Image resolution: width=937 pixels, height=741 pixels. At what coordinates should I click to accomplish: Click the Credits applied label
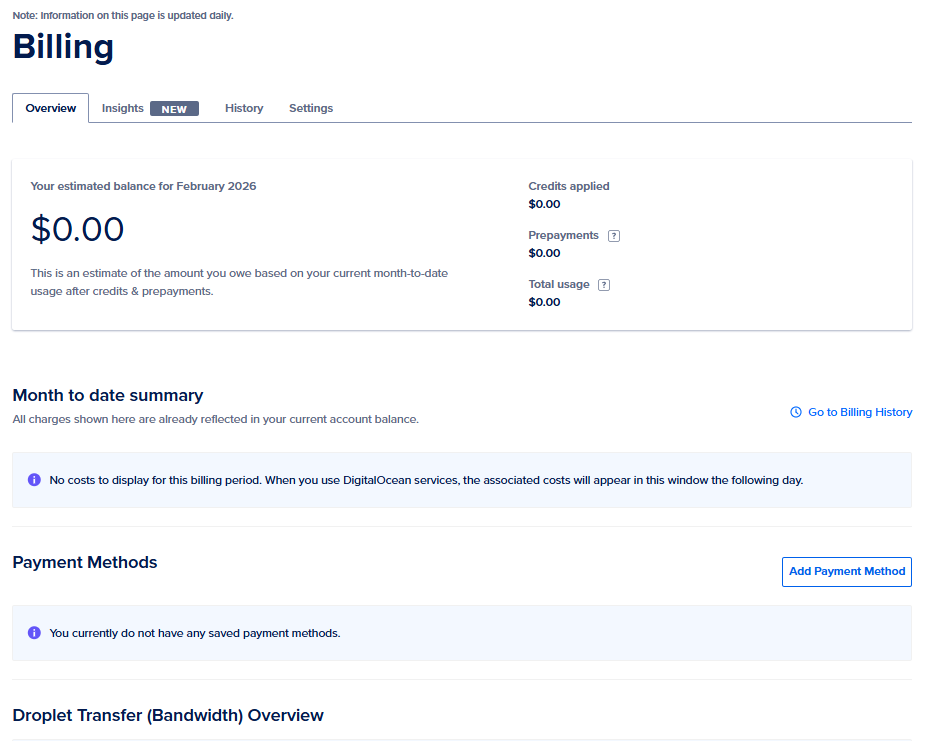[569, 186]
